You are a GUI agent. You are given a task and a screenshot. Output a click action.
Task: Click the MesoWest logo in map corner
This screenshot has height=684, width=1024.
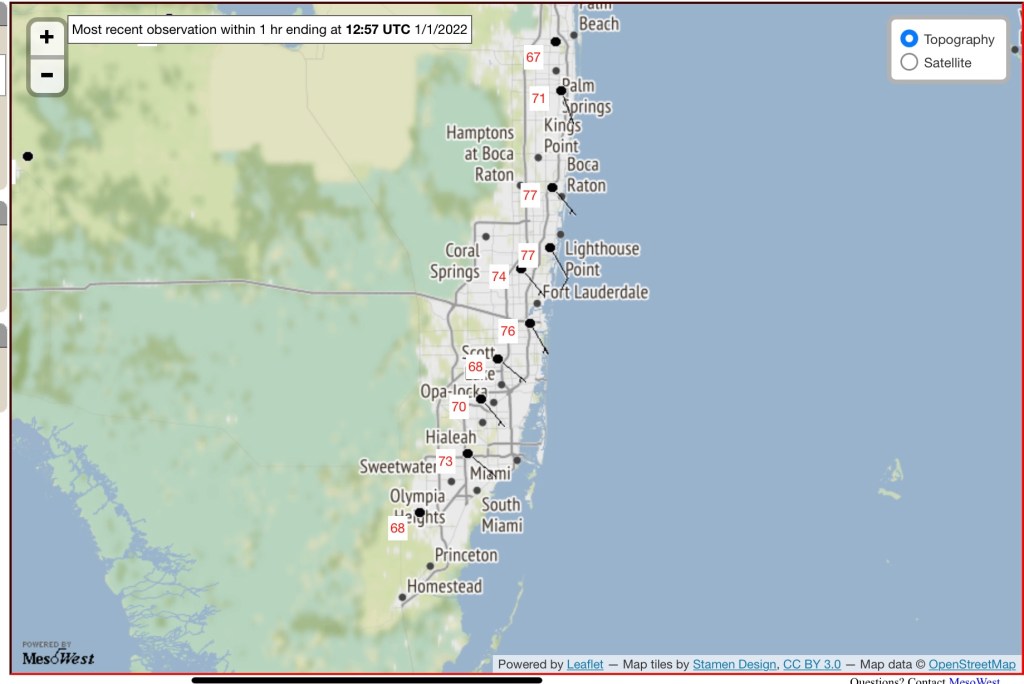click(x=57, y=656)
